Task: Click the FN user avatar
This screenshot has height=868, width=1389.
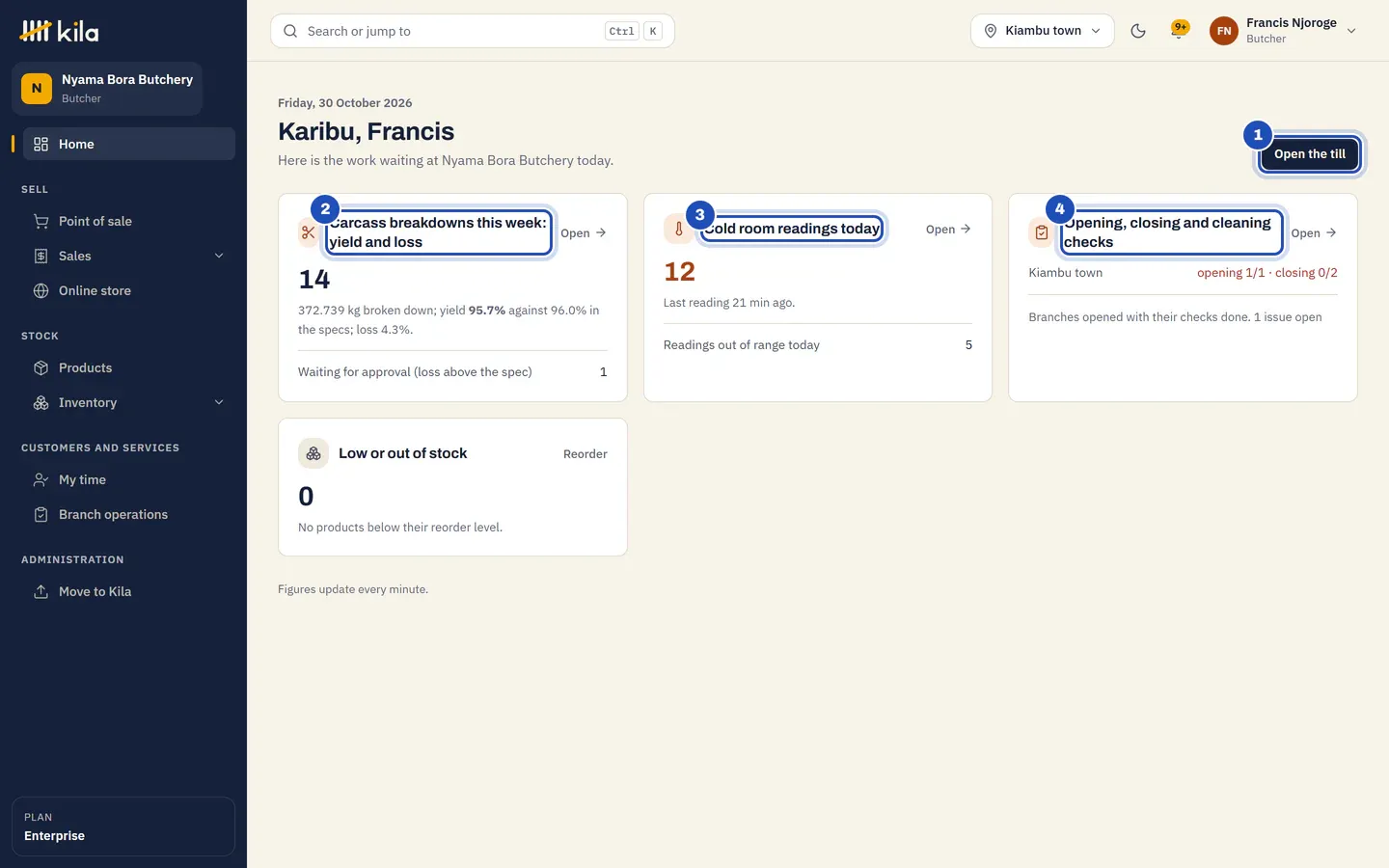Action: click(x=1224, y=31)
